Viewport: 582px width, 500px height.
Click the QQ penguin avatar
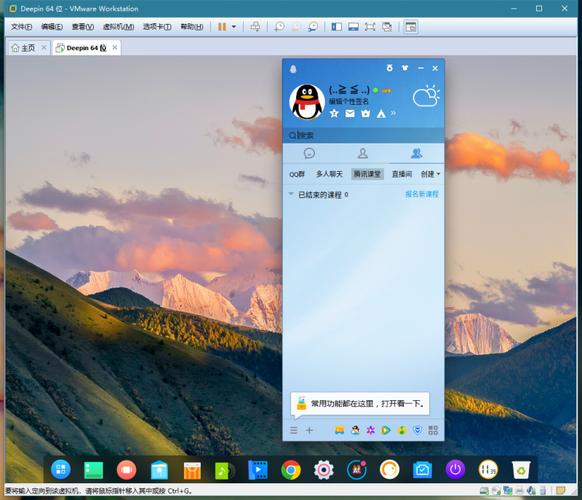307,101
